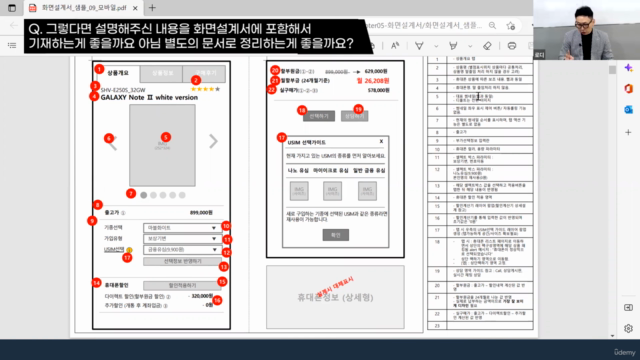The height and width of the screenshot is (360, 640).
Task: Start Read aloud in PDF toolbar
Action: pyautogui.click(x=395, y=46)
